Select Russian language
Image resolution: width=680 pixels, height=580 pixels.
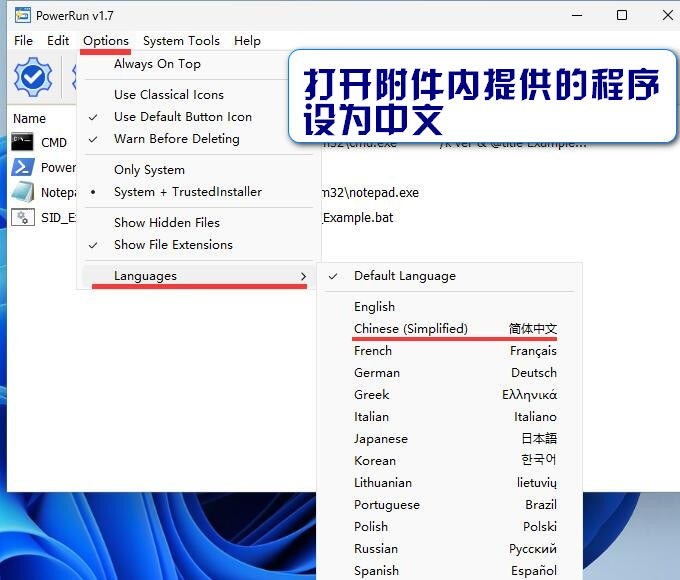449,549
